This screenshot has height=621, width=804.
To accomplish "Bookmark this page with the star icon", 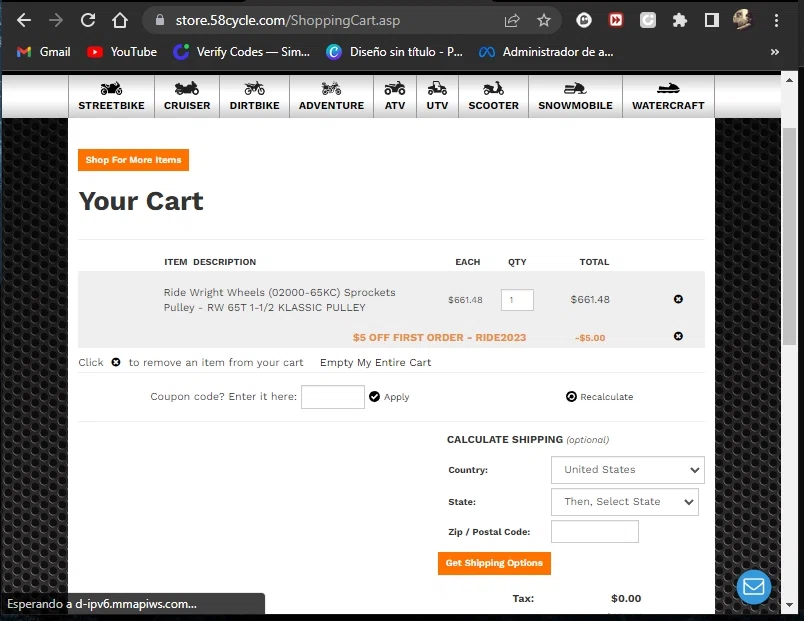I will click(544, 21).
